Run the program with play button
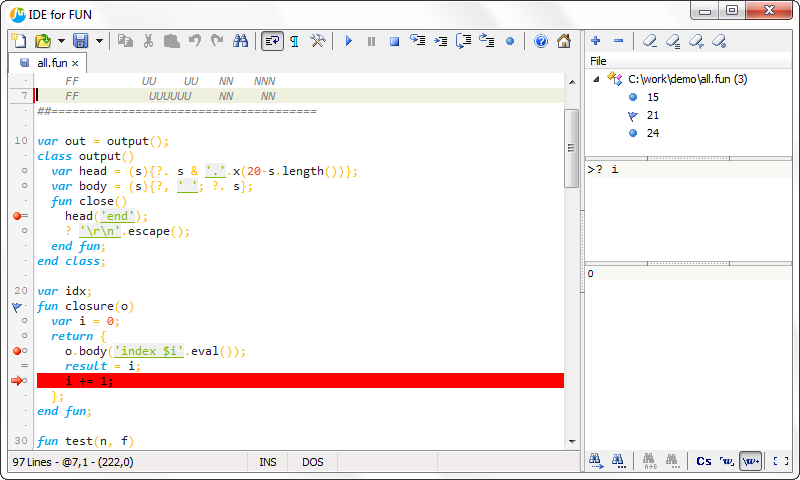800x480 pixels. point(348,41)
